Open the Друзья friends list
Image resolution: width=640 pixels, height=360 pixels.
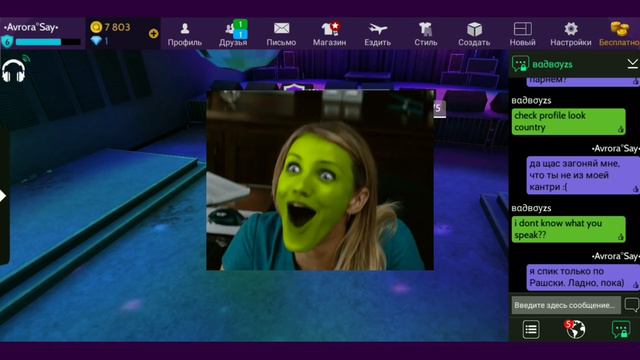tap(233, 34)
